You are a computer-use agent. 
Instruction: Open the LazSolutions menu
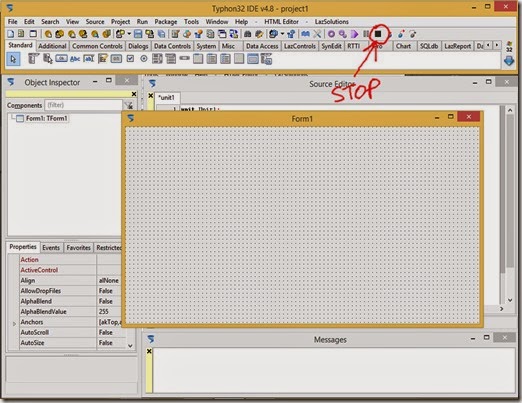point(332,22)
